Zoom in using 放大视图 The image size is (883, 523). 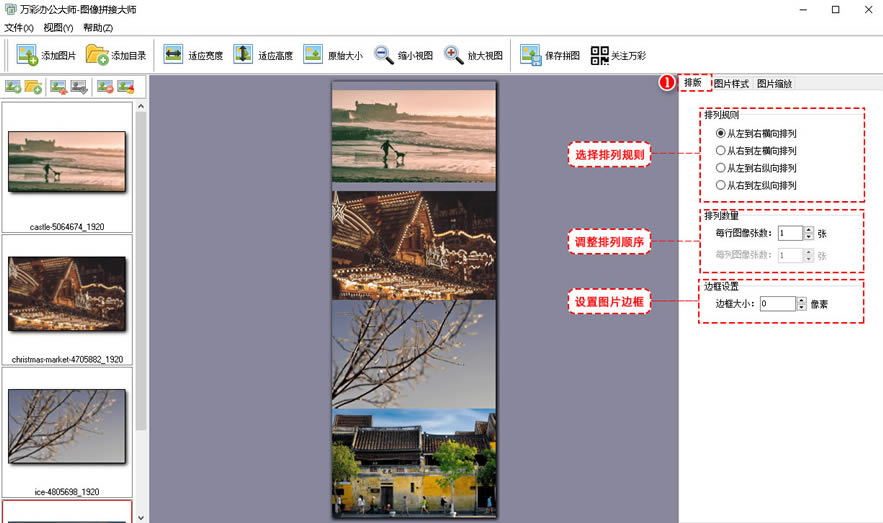pyautogui.click(x=473, y=55)
